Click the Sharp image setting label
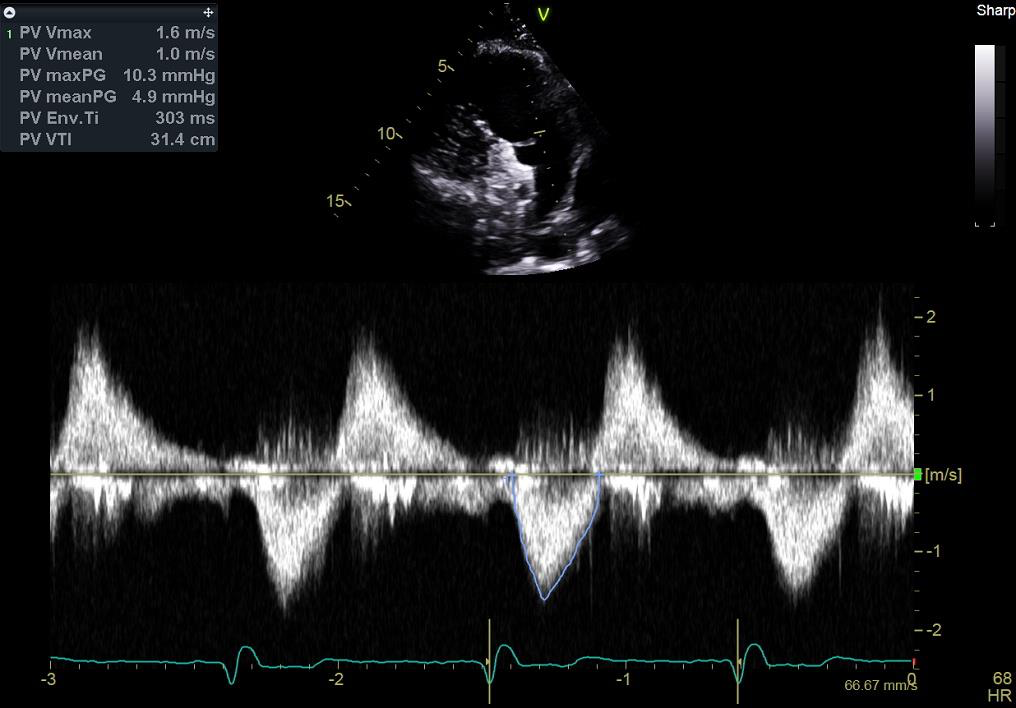 coord(995,11)
